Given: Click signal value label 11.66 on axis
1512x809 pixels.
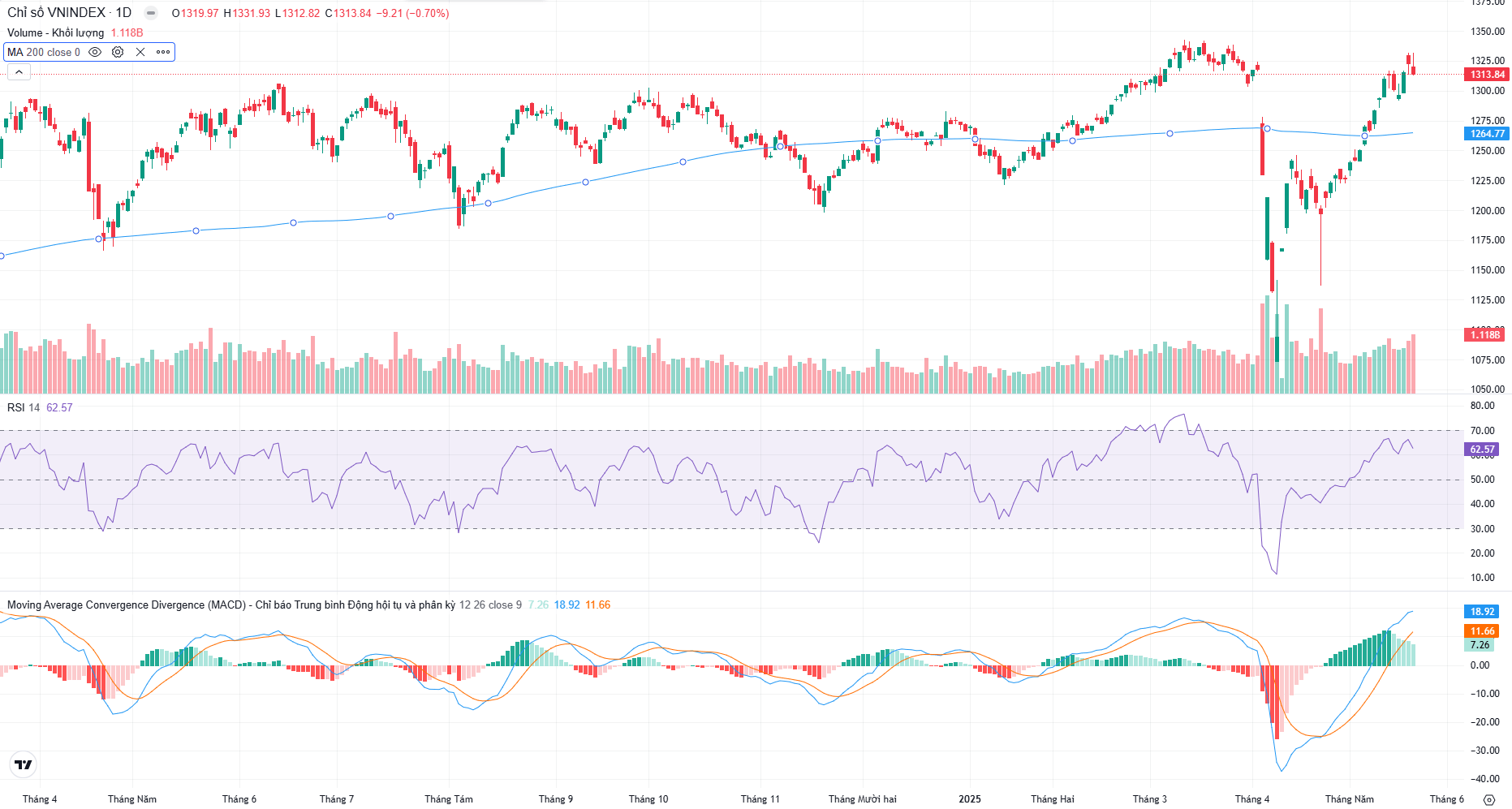Looking at the screenshot, I should (x=1482, y=630).
